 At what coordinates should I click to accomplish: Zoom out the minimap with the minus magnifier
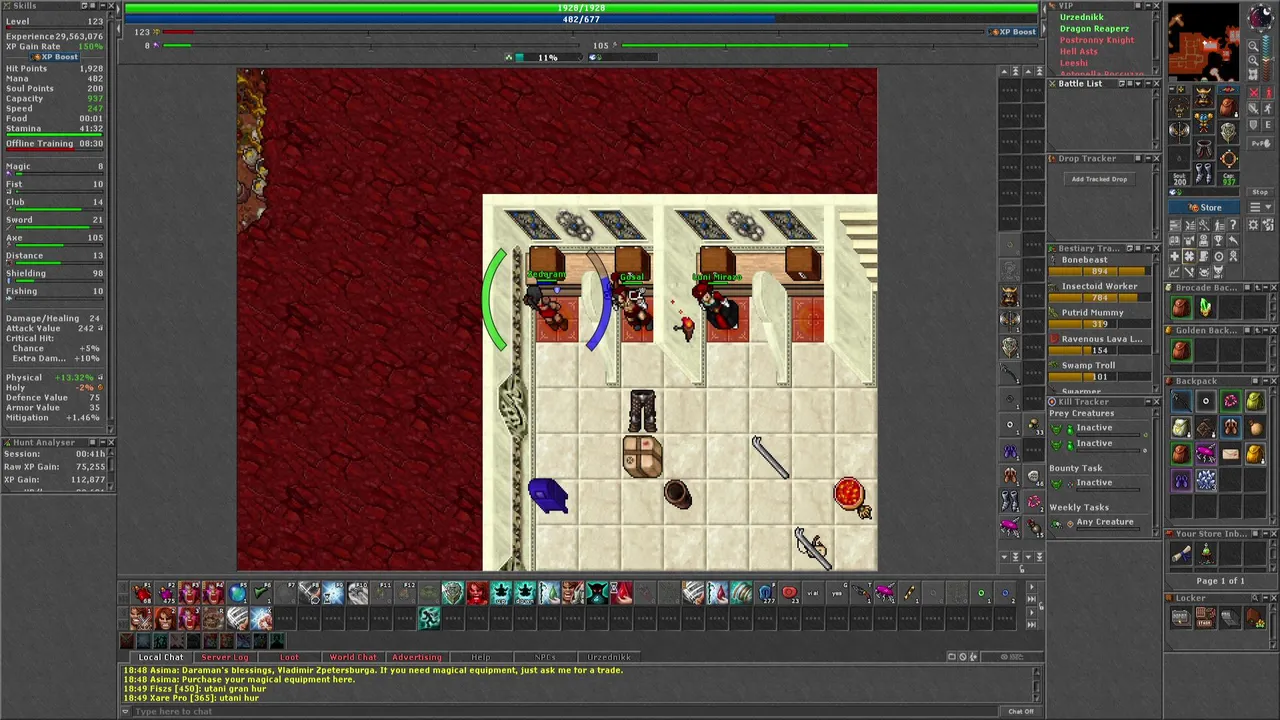(x=1253, y=46)
